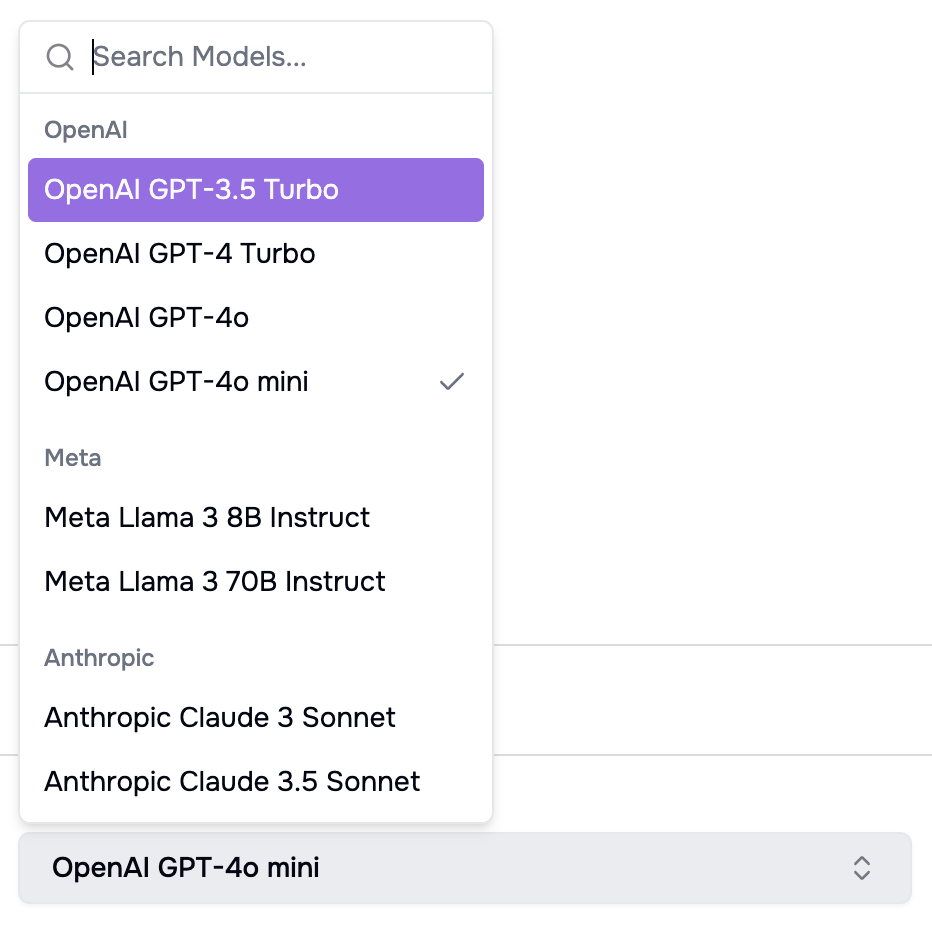This screenshot has width=932, height=928.
Task: Pick Anthropic Claude 3.5 Sonnet
Action: (232, 782)
